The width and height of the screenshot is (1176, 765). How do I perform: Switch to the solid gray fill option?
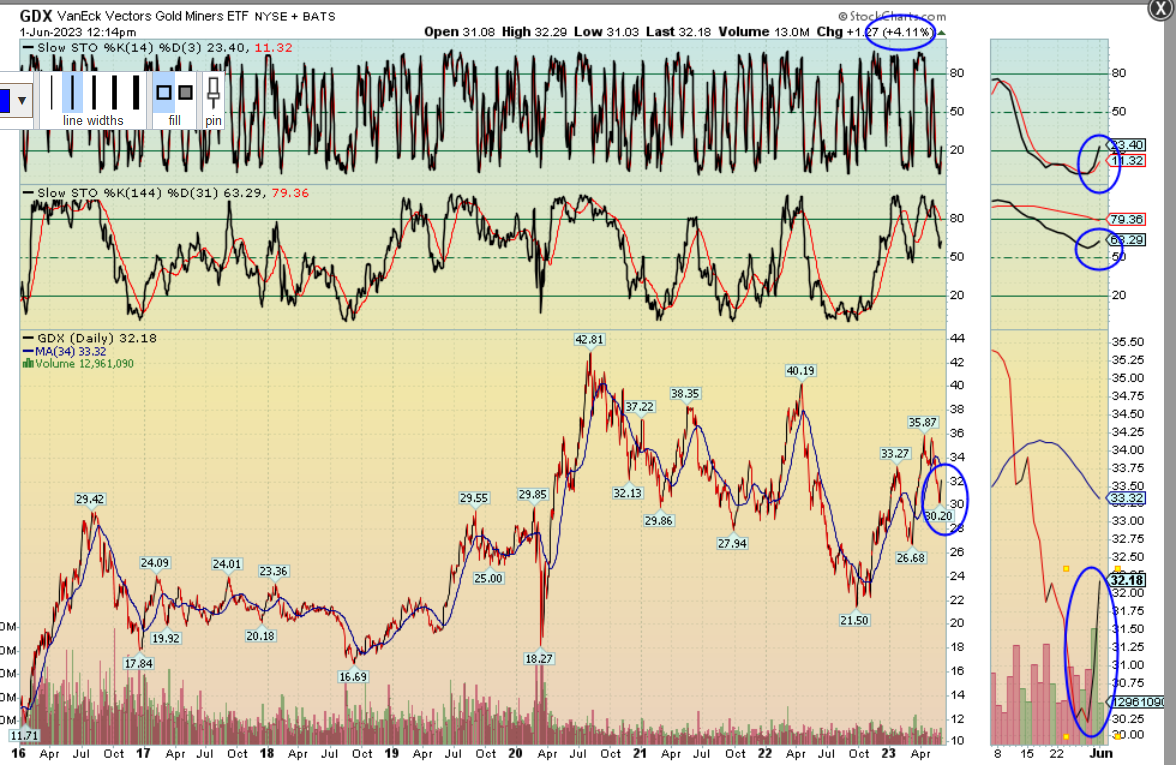(185, 93)
